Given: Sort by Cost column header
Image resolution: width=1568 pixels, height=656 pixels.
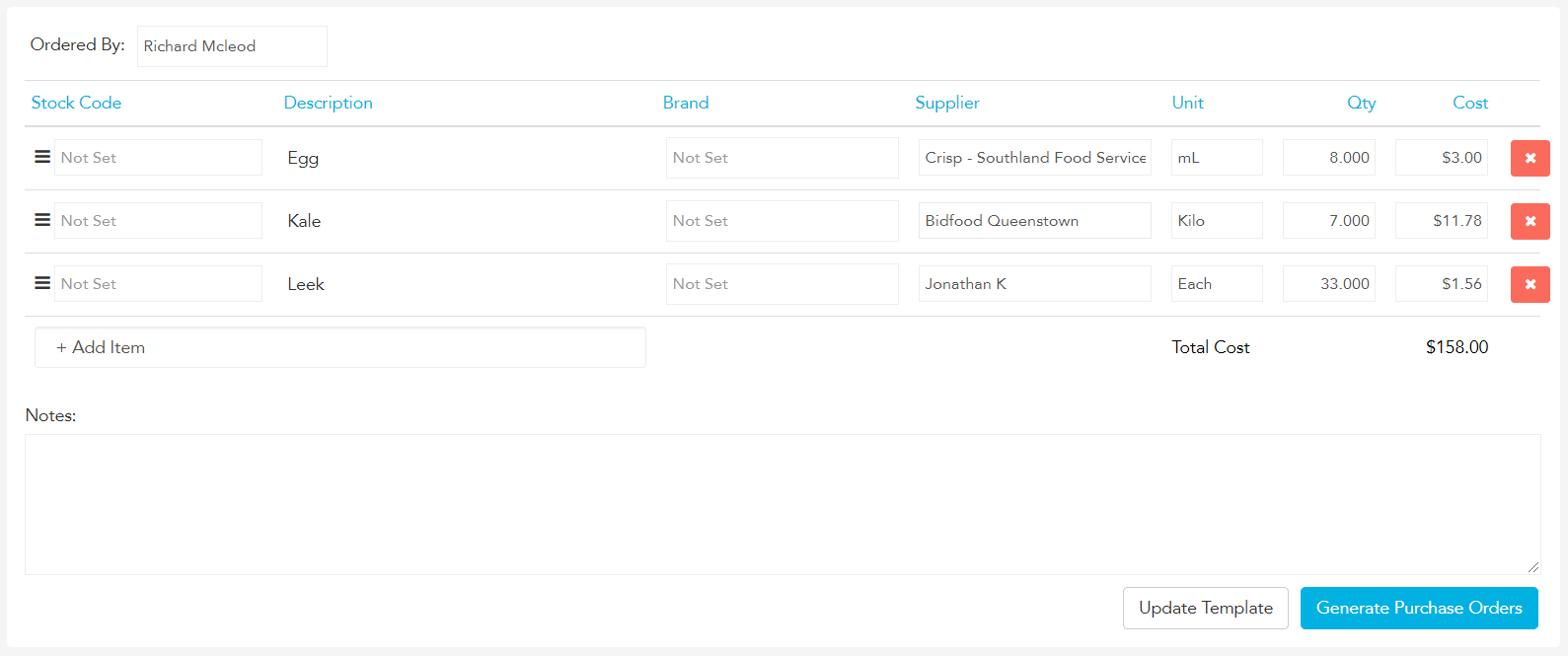Looking at the screenshot, I should click(x=1470, y=103).
